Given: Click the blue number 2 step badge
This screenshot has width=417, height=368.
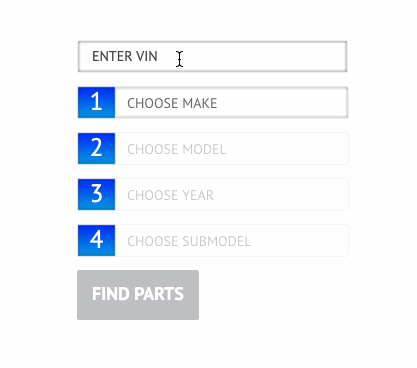Looking at the screenshot, I should (x=96, y=148).
